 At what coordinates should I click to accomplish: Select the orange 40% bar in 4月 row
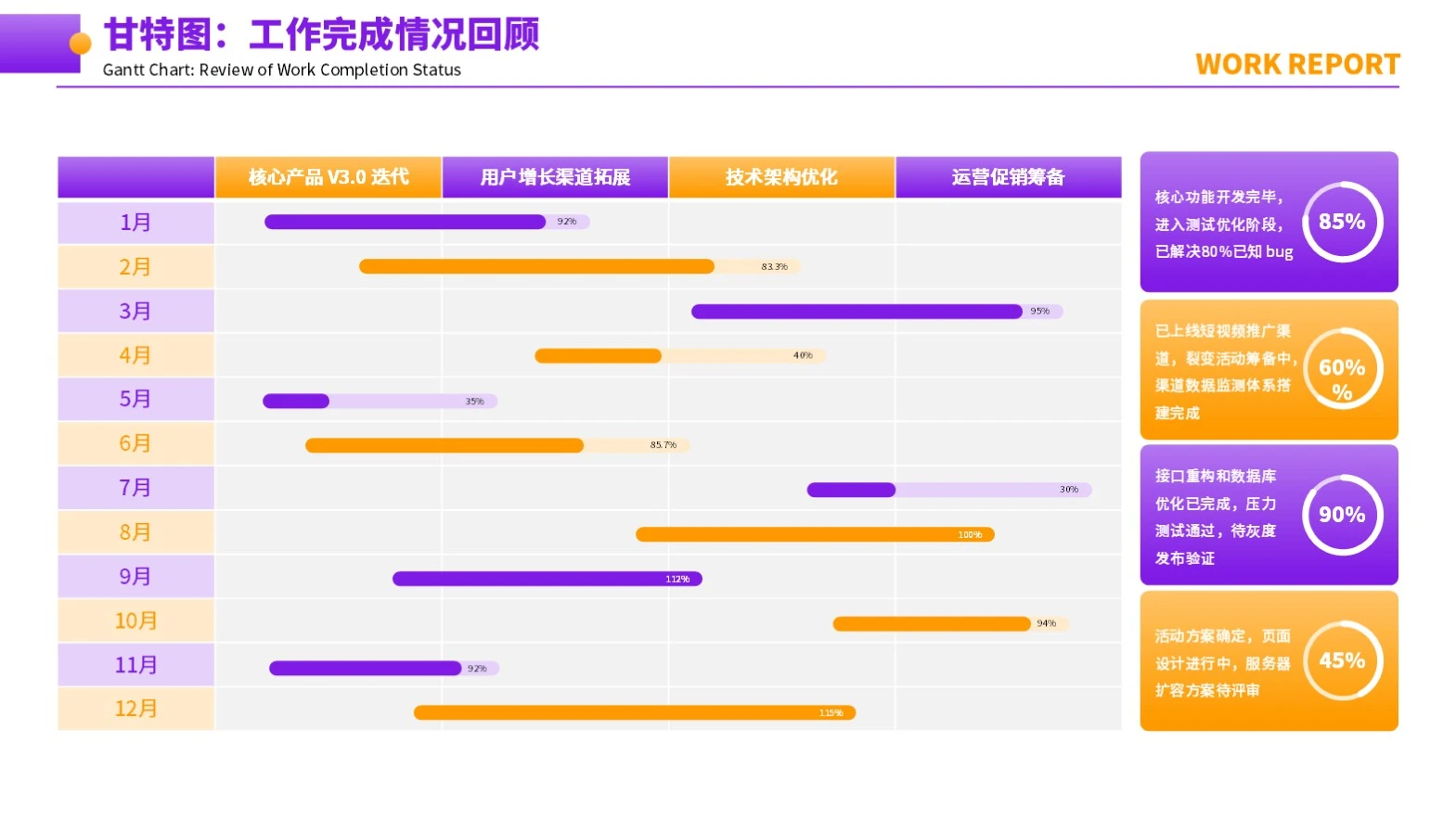pyautogui.click(x=598, y=356)
